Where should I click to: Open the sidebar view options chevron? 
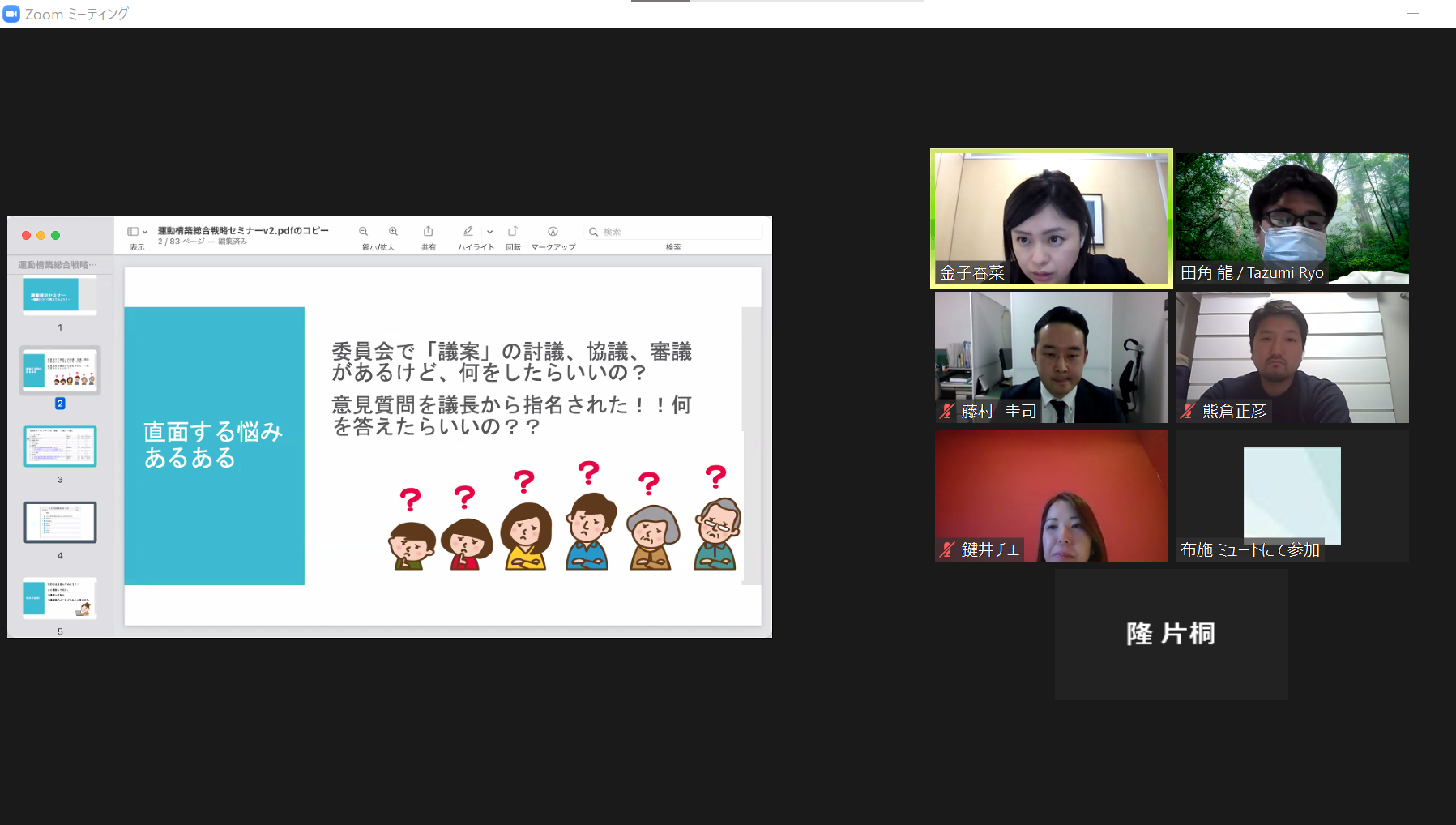pyautogui.click(x=145, y=232)
